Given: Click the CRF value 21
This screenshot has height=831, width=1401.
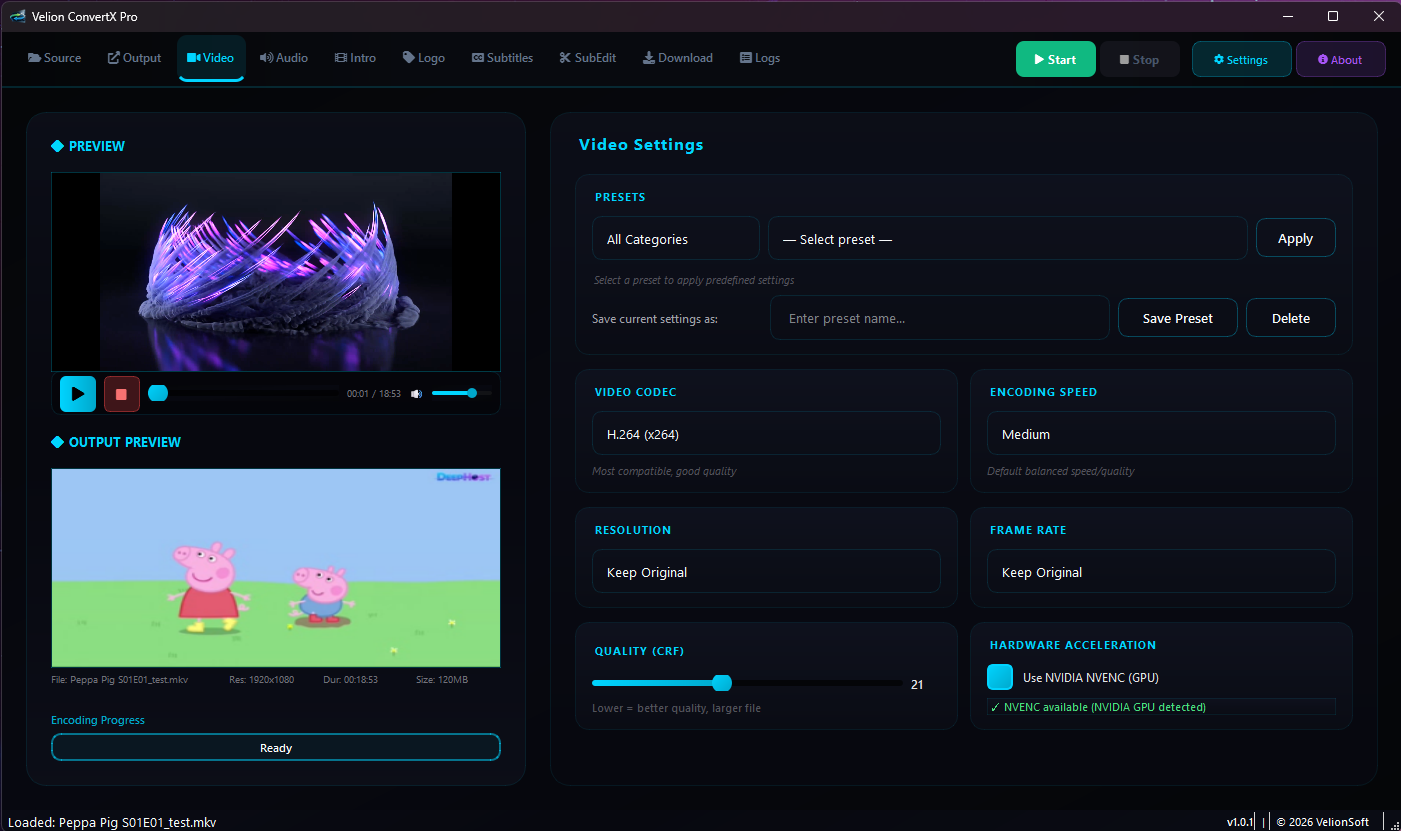Looking at the screenshot, I should pyautogui.click(x=917, y=685).
